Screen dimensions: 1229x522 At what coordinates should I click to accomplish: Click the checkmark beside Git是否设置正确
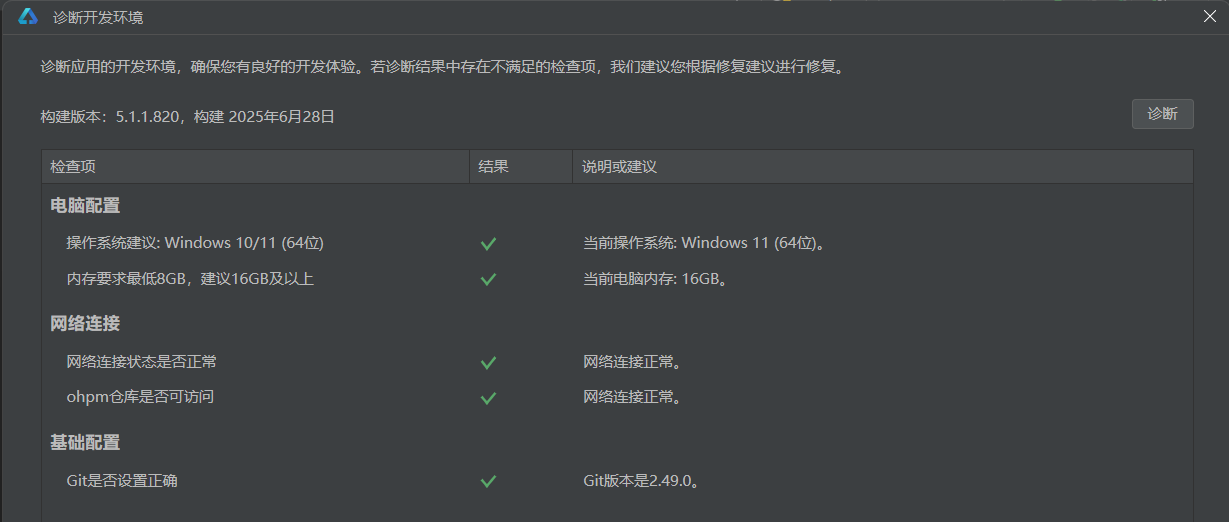coord(488,481)
